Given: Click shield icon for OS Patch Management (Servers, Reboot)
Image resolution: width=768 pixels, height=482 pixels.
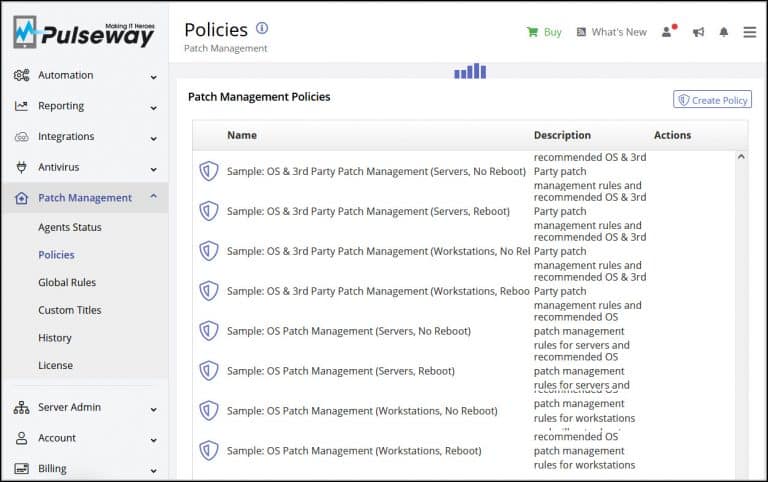Looking at the screenshot, I should point(209,371).
